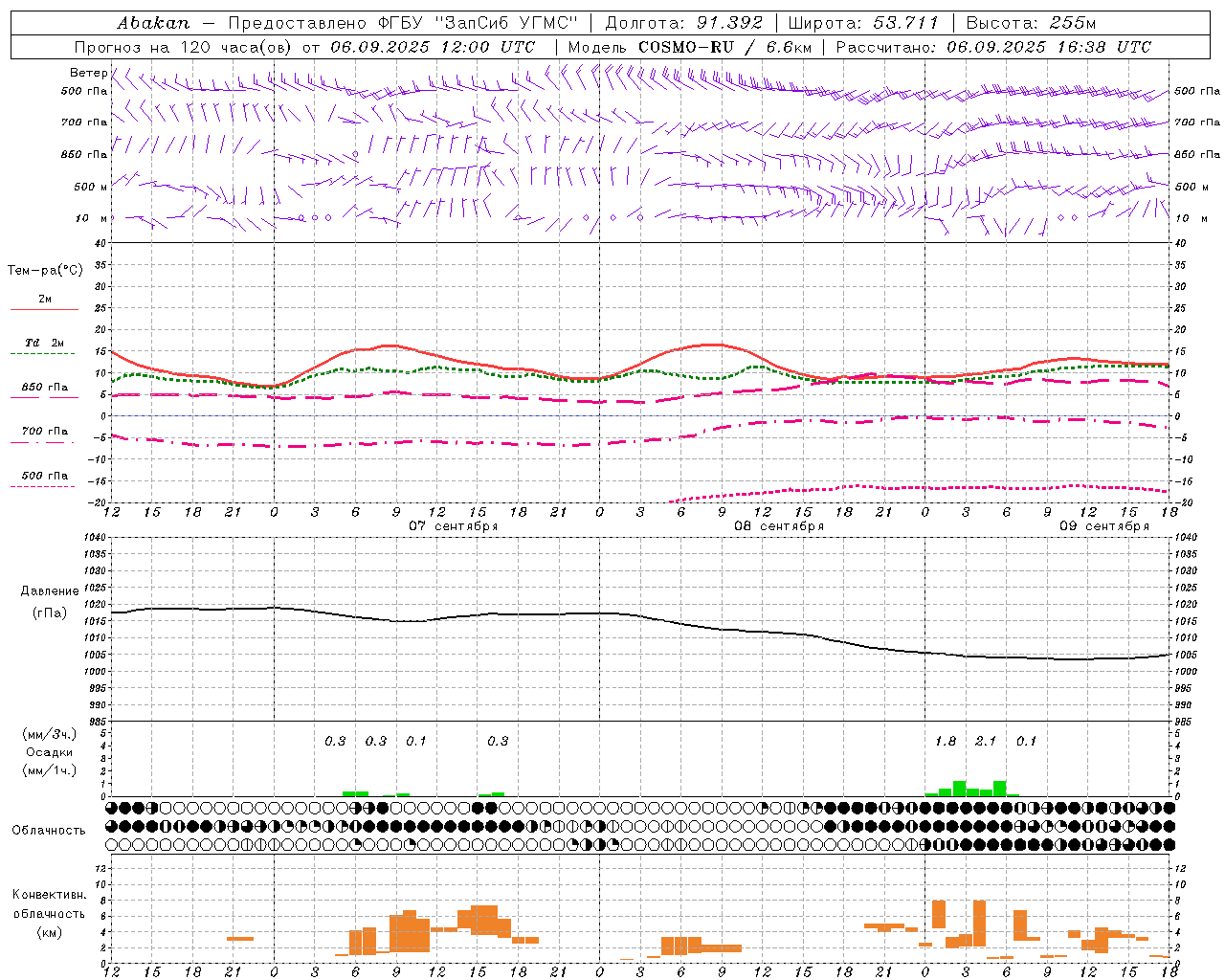The height and width of the screenshot is (980, 1225).
Task: Click the '(мм/3ч.)' unit label
Action: click(50, 734)
